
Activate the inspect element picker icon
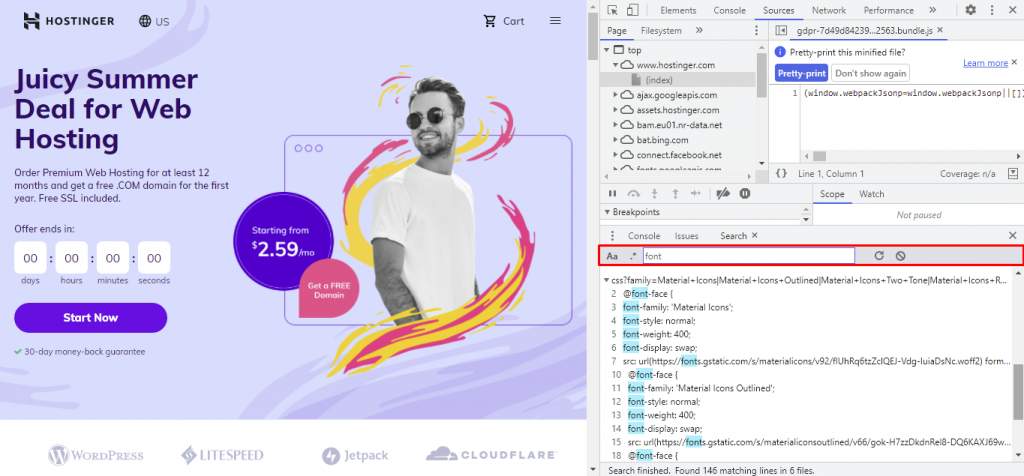coord(612,10)
